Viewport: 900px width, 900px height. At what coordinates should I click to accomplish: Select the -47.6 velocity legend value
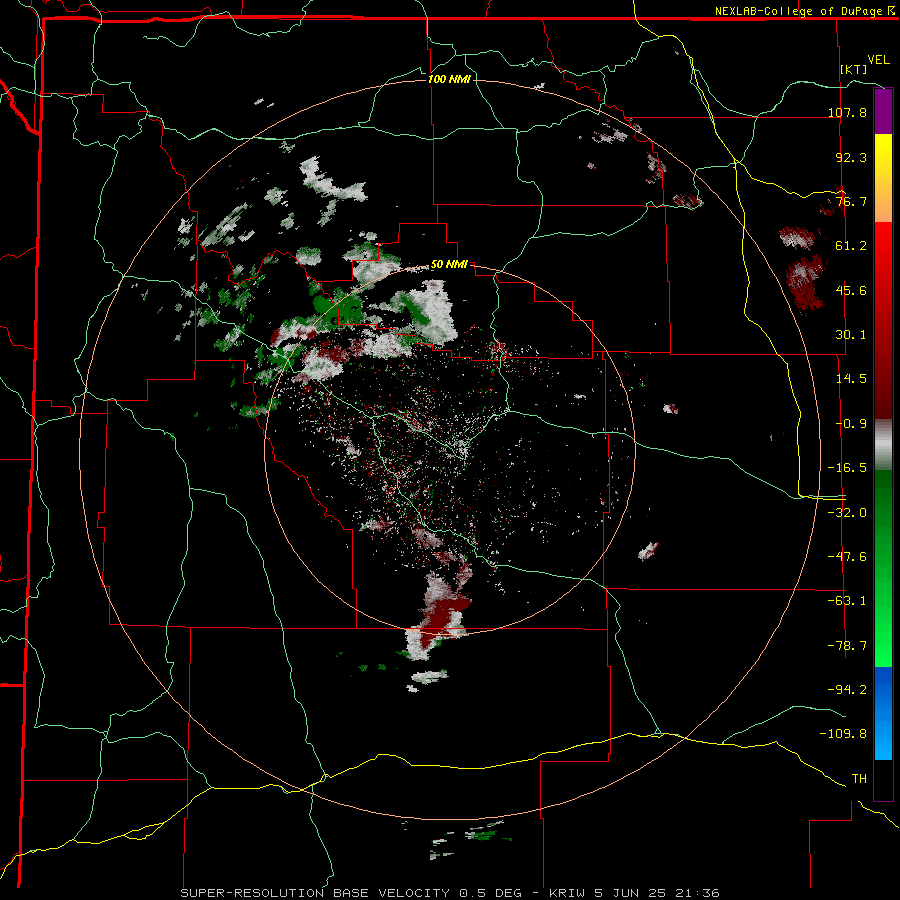(847, 557)
